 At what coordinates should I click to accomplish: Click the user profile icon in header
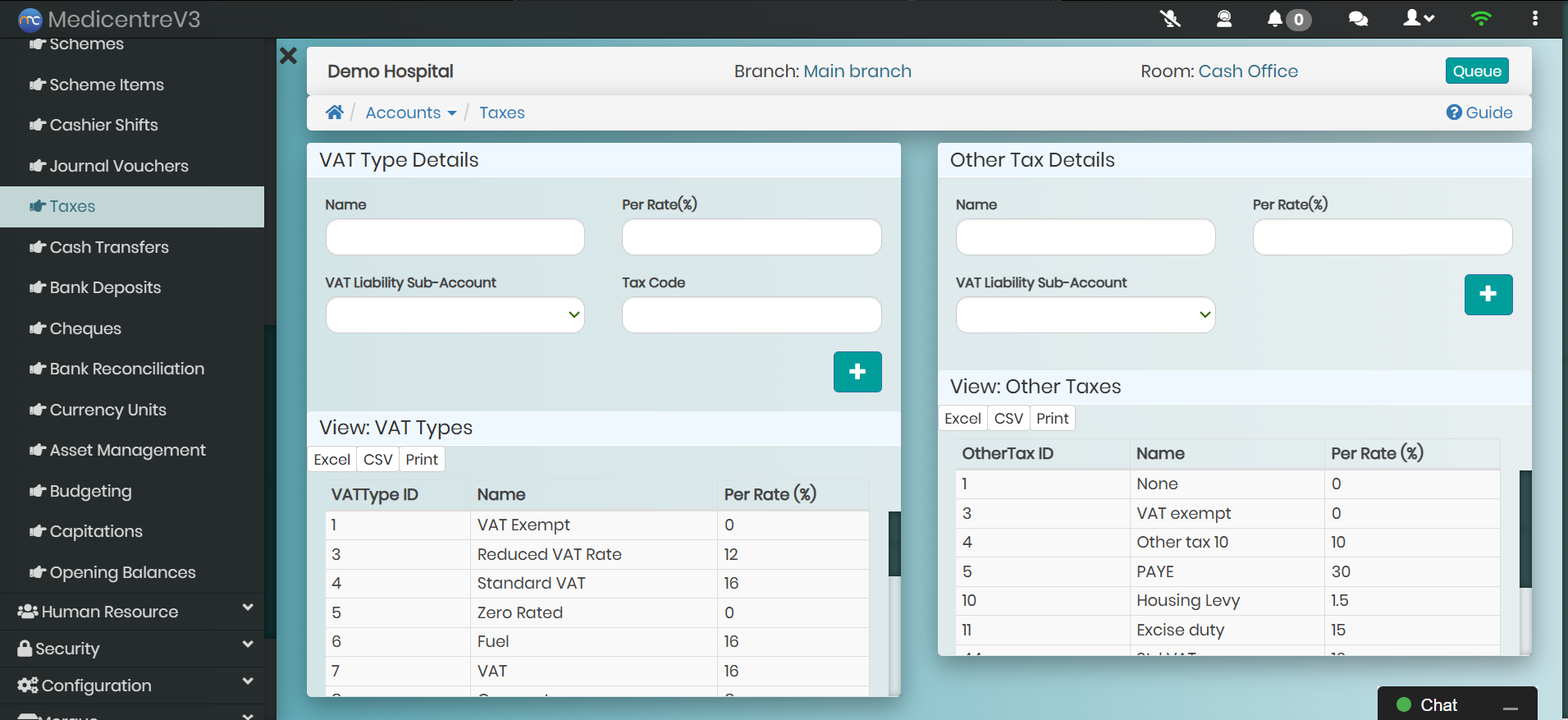[x=1417, y=18]
